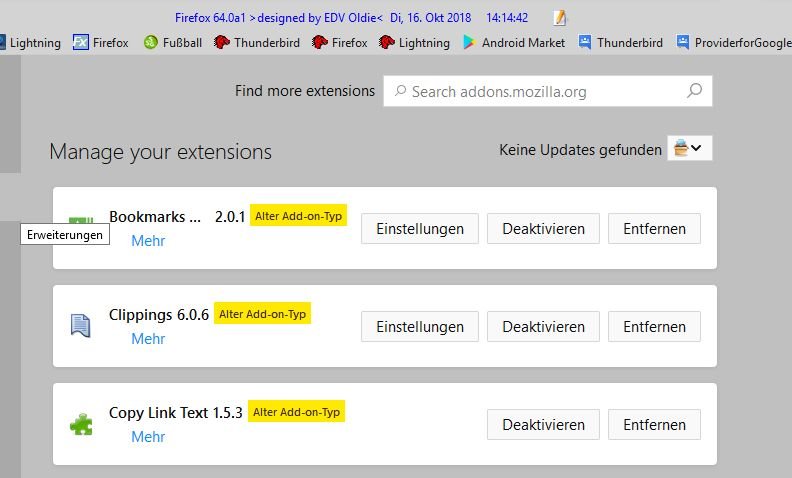Open the ProviderforGoogle bookmark

732,43
